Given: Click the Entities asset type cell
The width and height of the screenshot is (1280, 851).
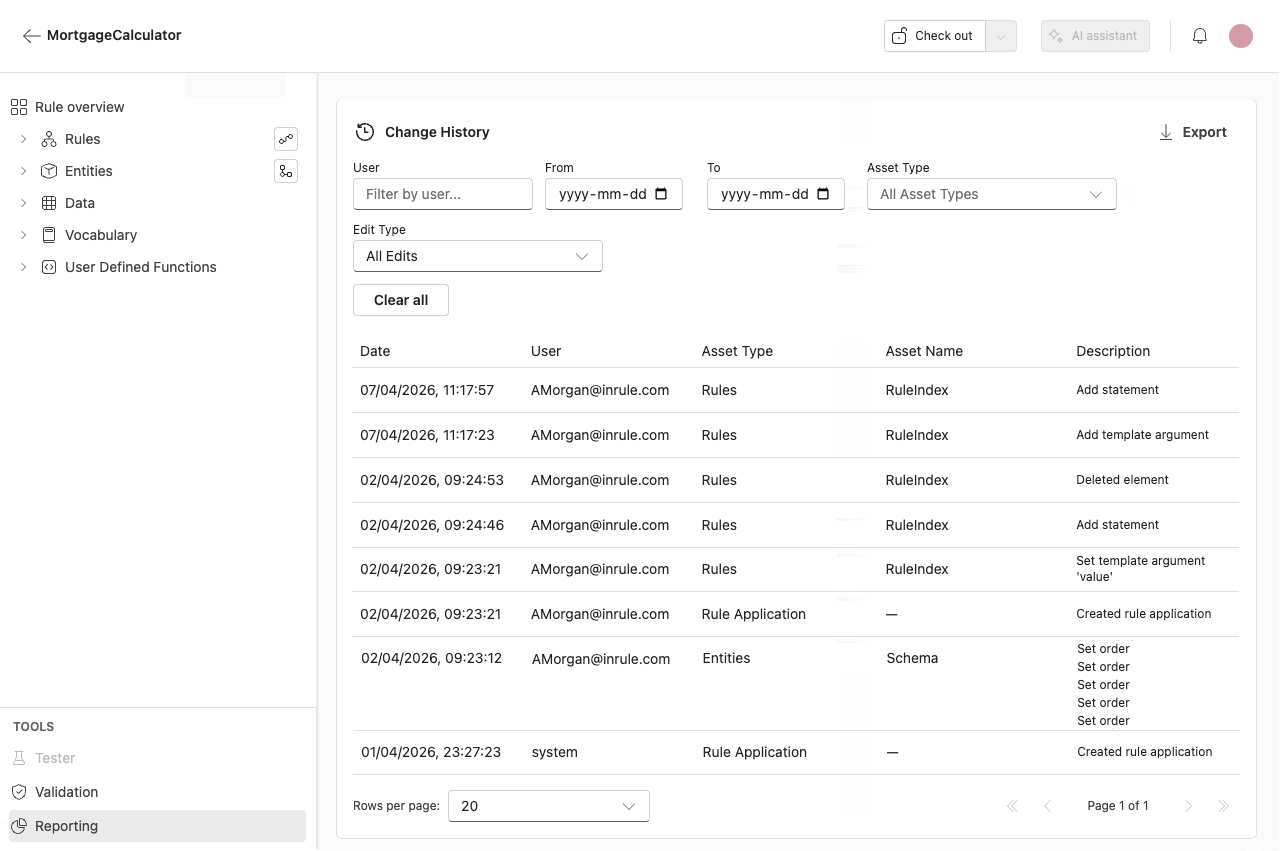Looking at the screenshot, I should pos(726,658).
